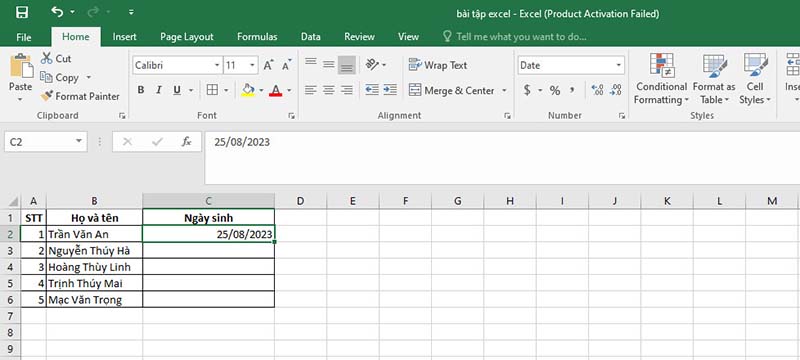Increase font size with the larger A
This screenshot has width=800, height=360.
268,65
